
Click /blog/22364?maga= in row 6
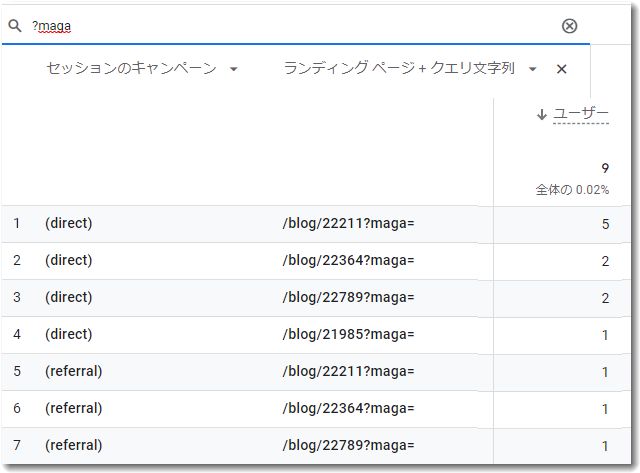(x=348, y=408)
